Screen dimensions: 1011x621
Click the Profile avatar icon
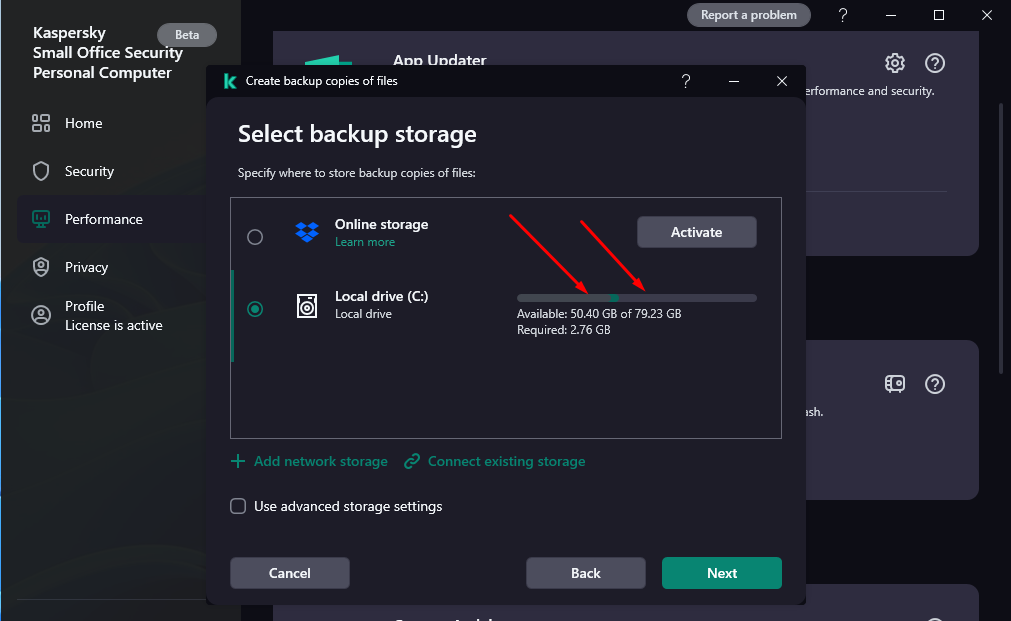[x=41, y=315]
